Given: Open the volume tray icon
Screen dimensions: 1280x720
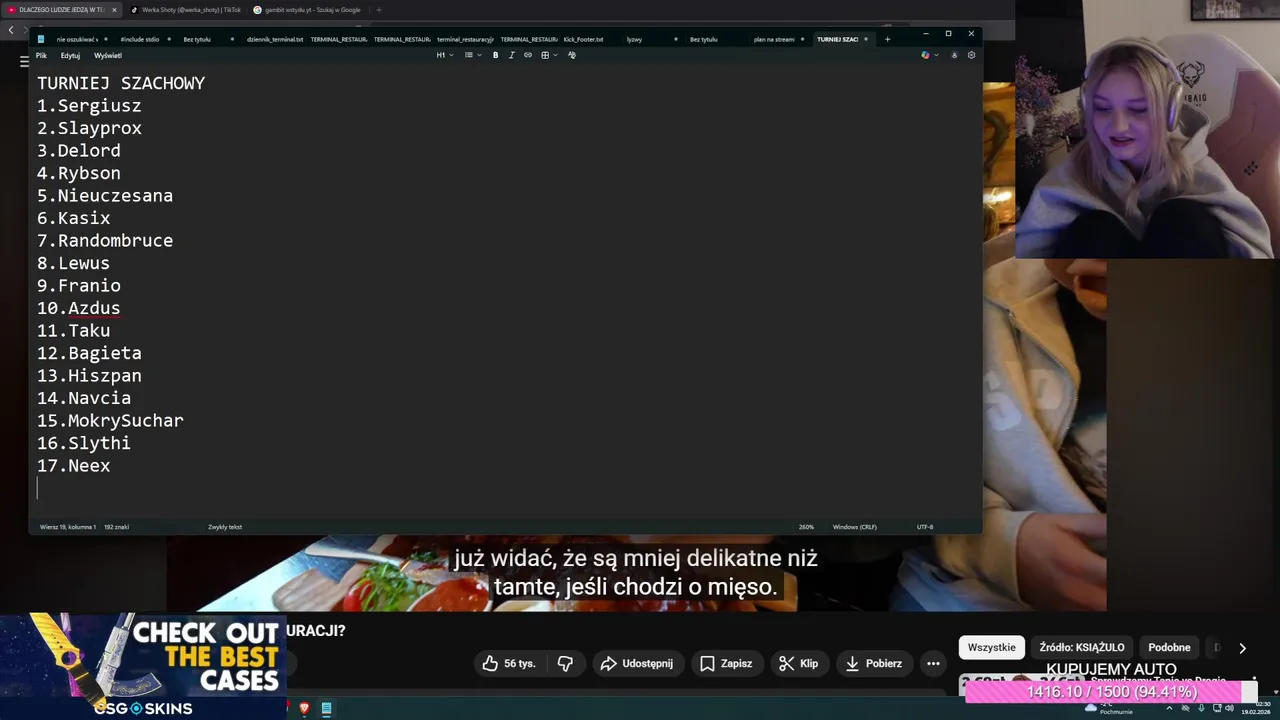Looking at the screenshot, I should coord(1230,708).
